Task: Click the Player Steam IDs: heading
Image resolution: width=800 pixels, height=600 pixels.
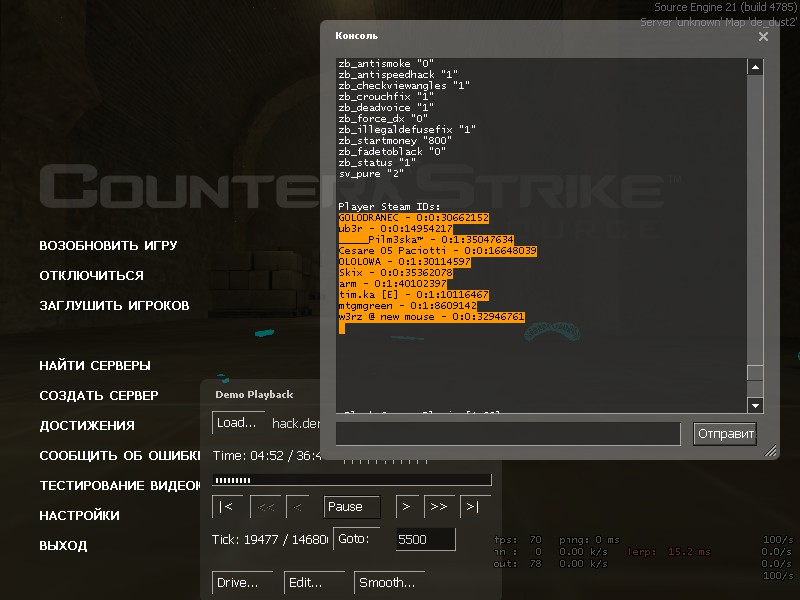Action: coord(389,207)
